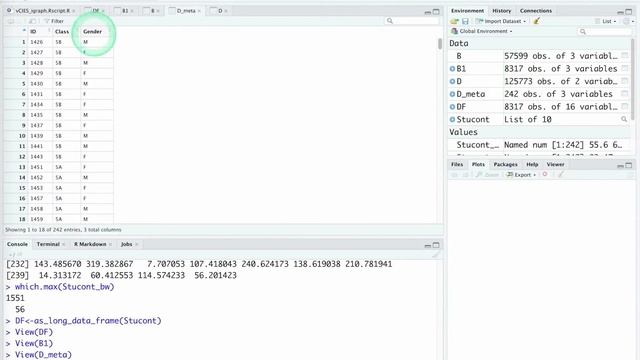Open the Packages tab
Image resolution: width=640 pixels, height=360 pixels.
pos(505,164)
